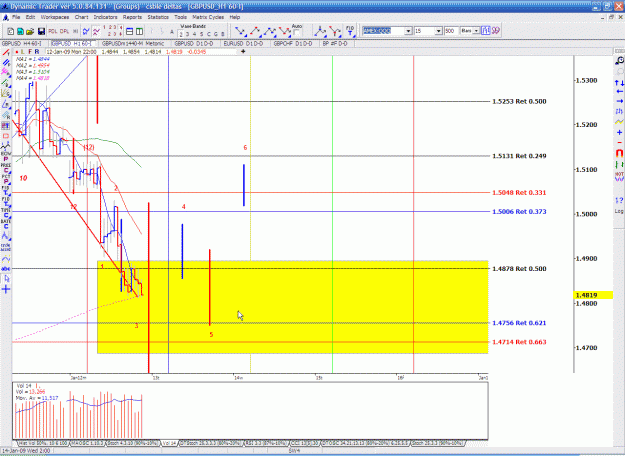Click the FIB time tool icon
The height and width of the screenshot is (456, 625).
tap(350, 31)
